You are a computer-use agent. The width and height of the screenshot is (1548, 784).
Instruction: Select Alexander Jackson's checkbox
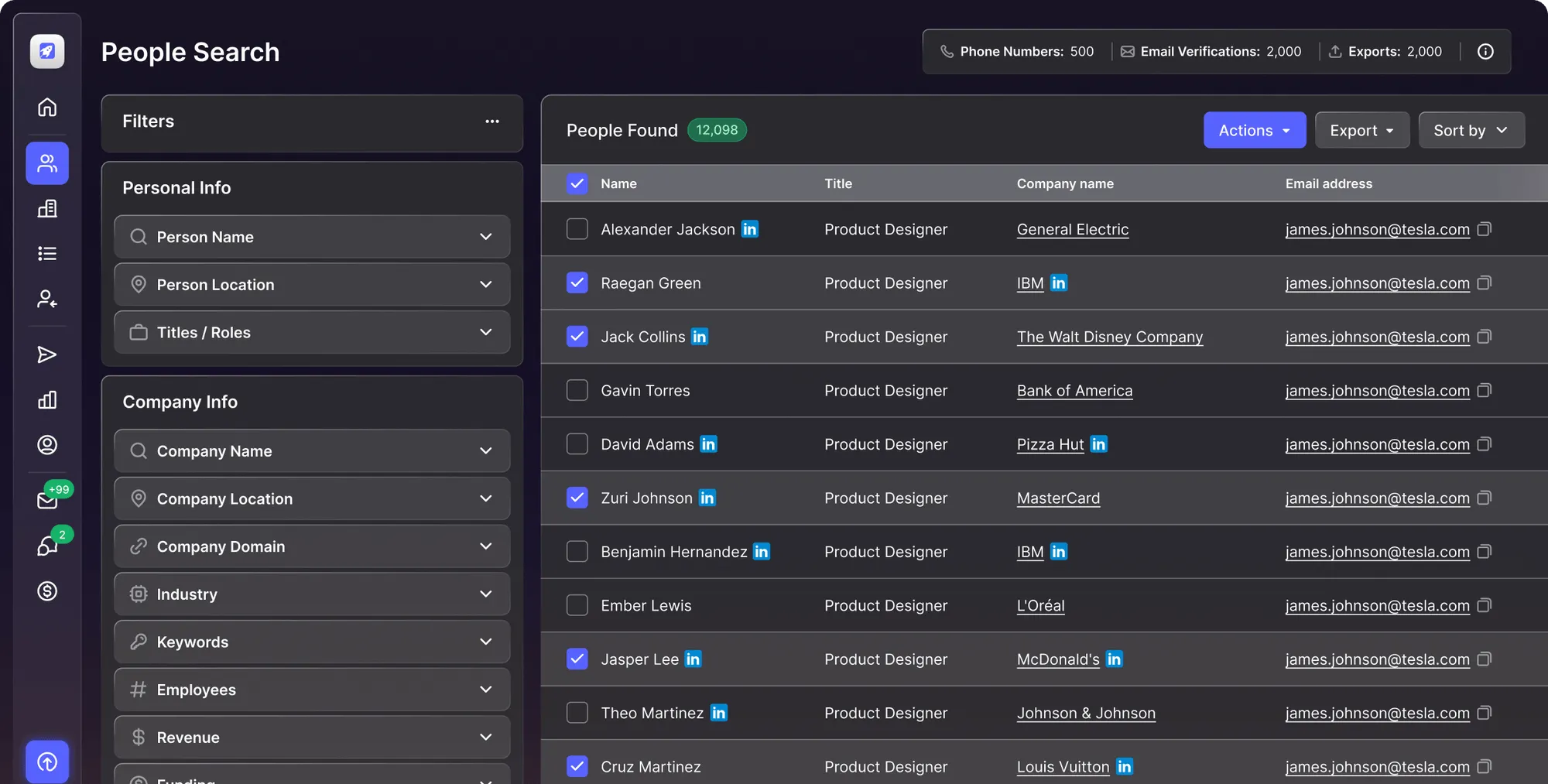click(577, 229)
